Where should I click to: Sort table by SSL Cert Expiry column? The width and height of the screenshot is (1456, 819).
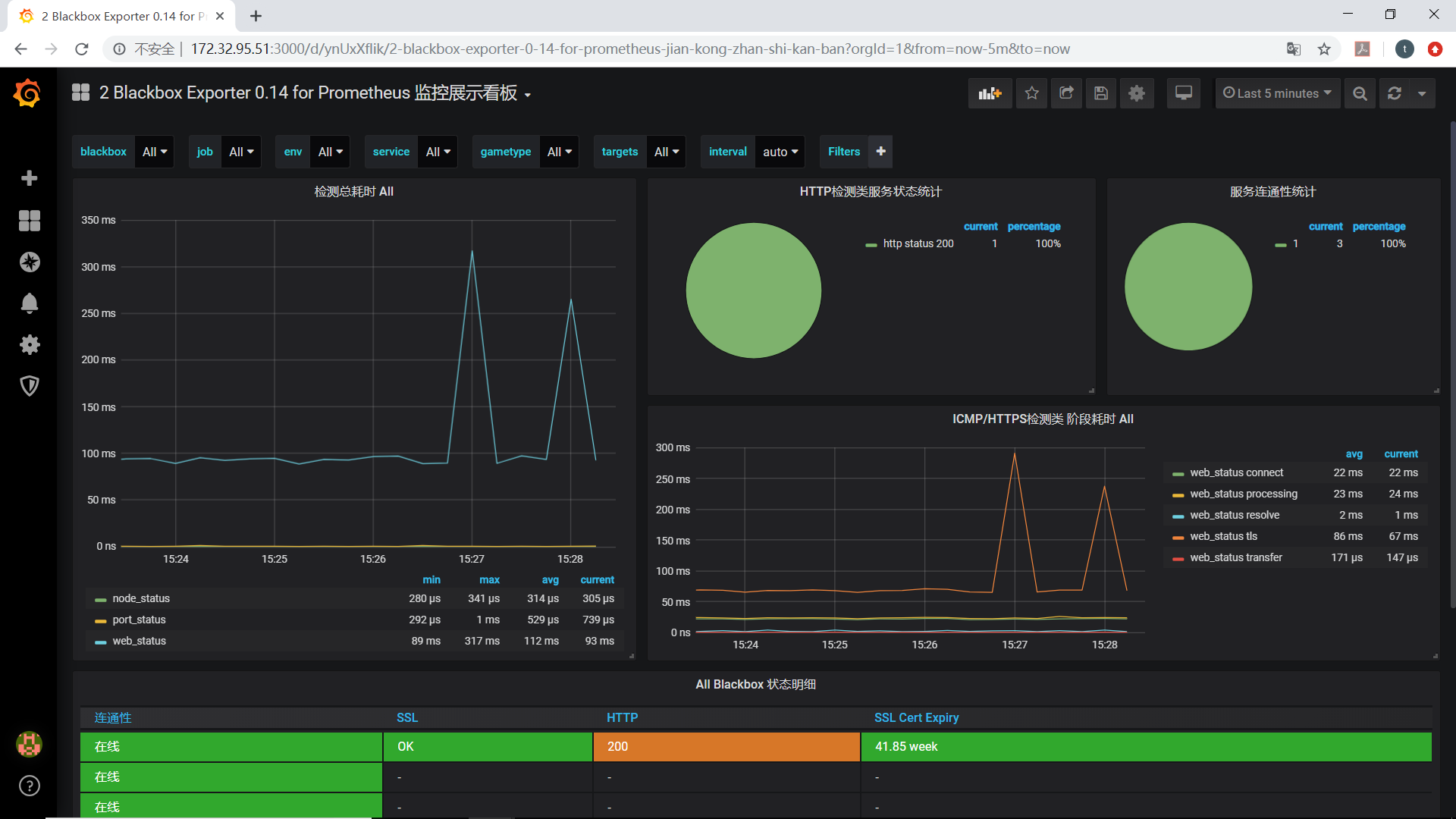point(916,717)
